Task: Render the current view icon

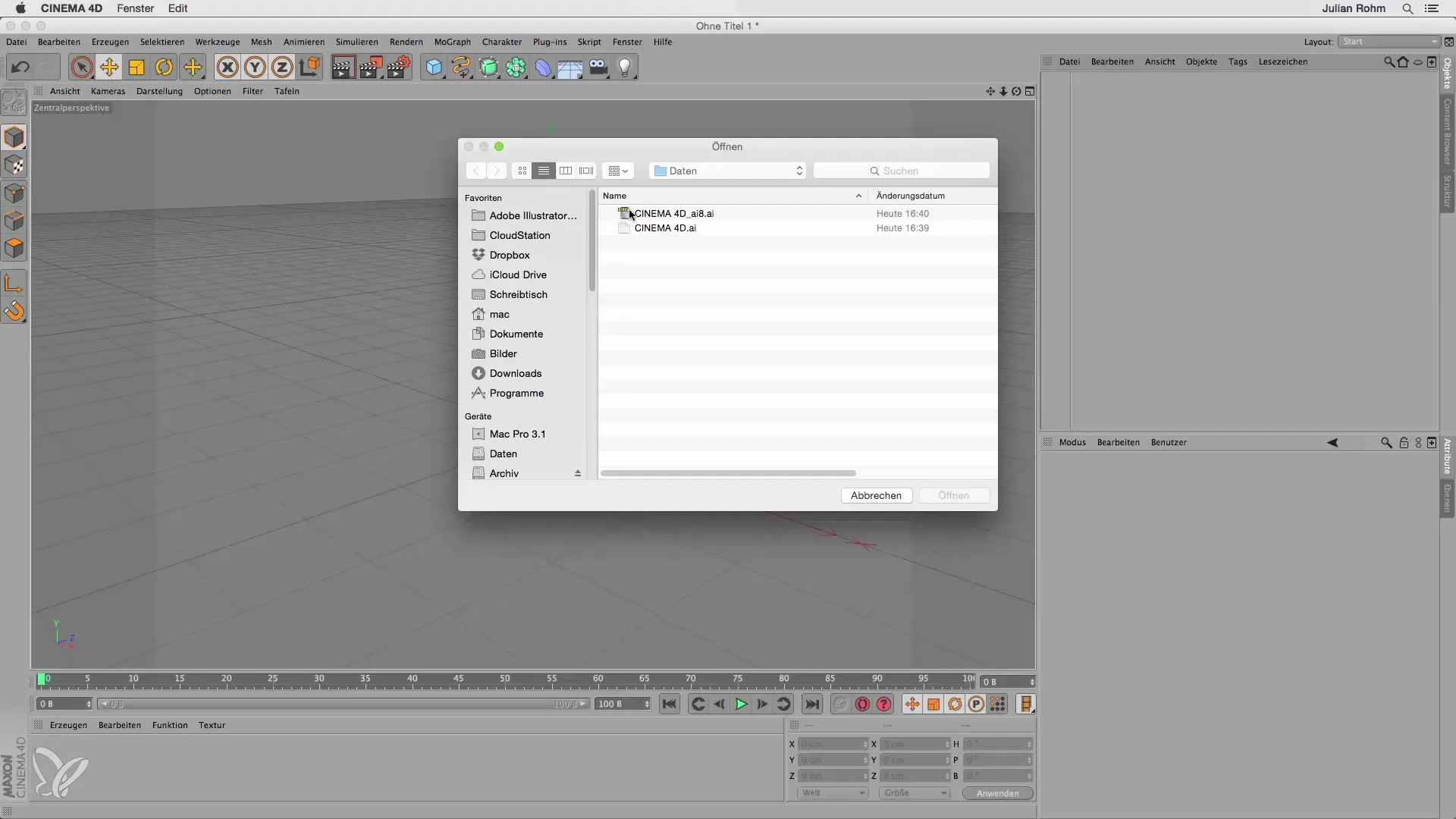Action: click(x=343, y=67)
